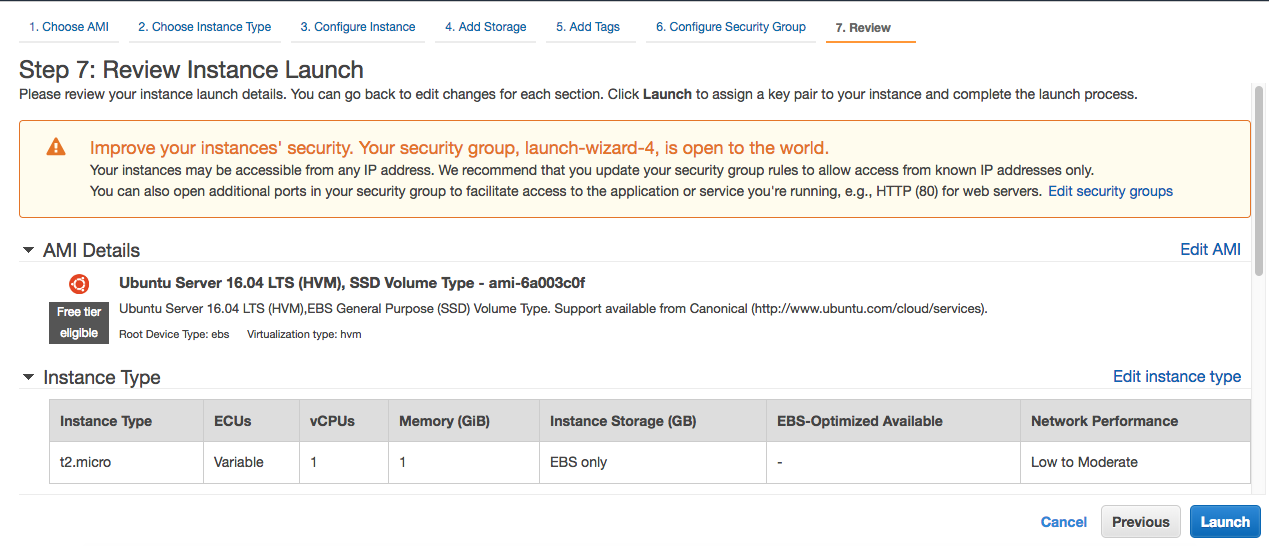Open the Add Storage tab
Image resolution: width=1269 pixels, height=546 pixels.
486,27
